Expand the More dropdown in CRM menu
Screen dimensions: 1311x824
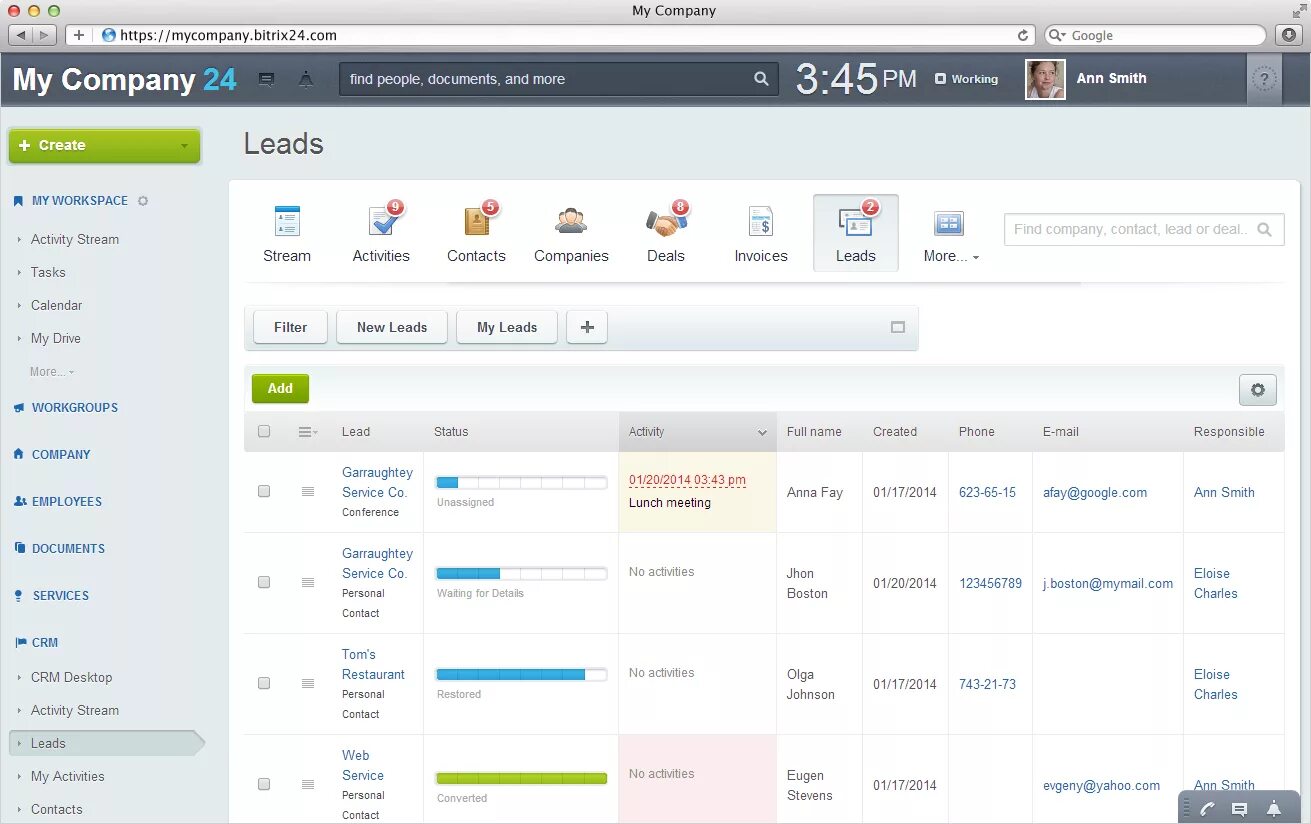951,255
